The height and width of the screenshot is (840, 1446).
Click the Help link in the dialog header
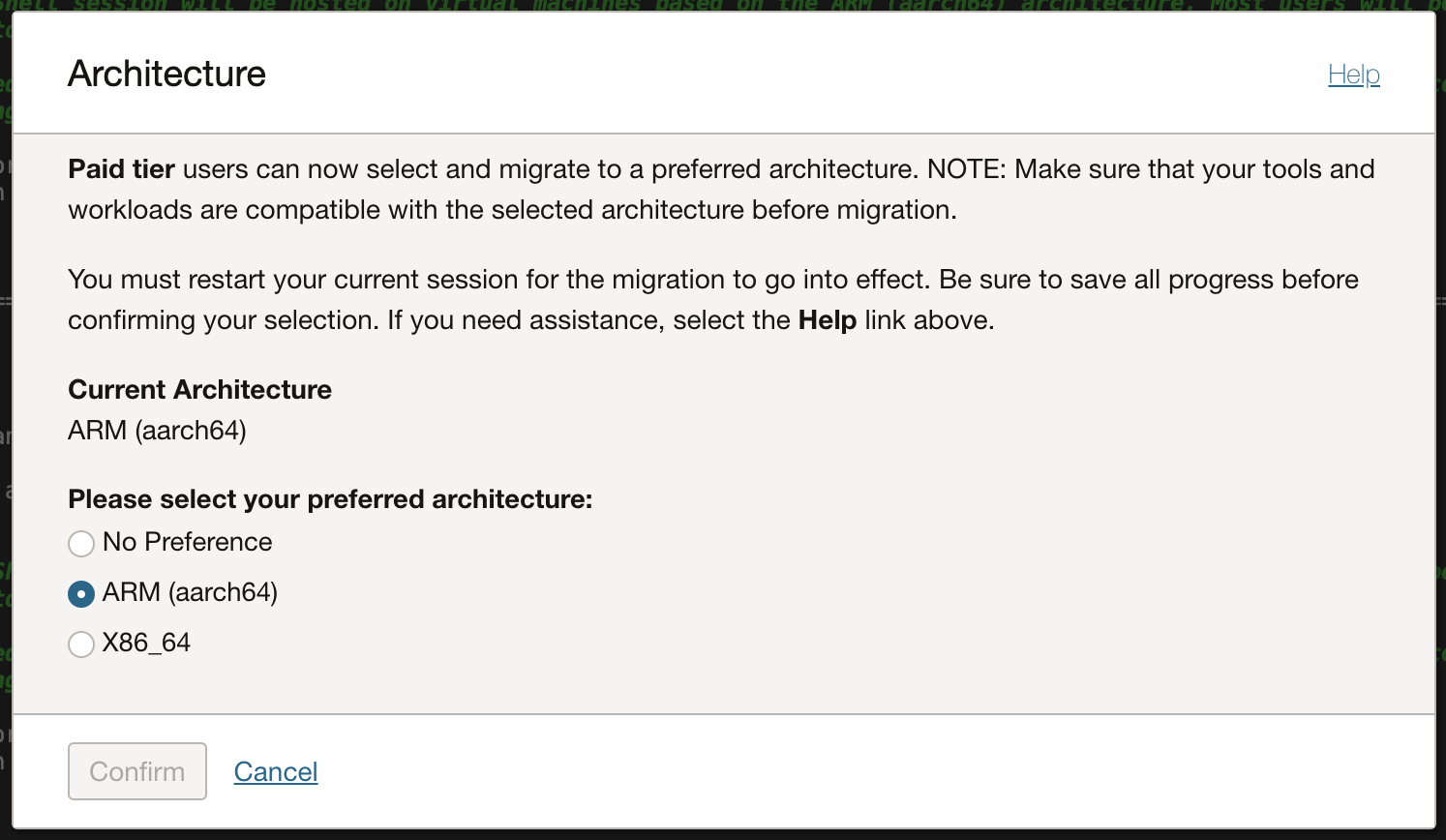click(x=1353, y=74)
